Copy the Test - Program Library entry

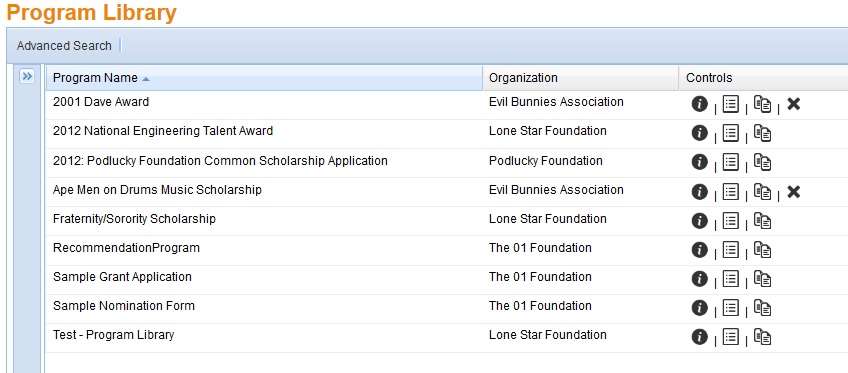coord(762,337)
